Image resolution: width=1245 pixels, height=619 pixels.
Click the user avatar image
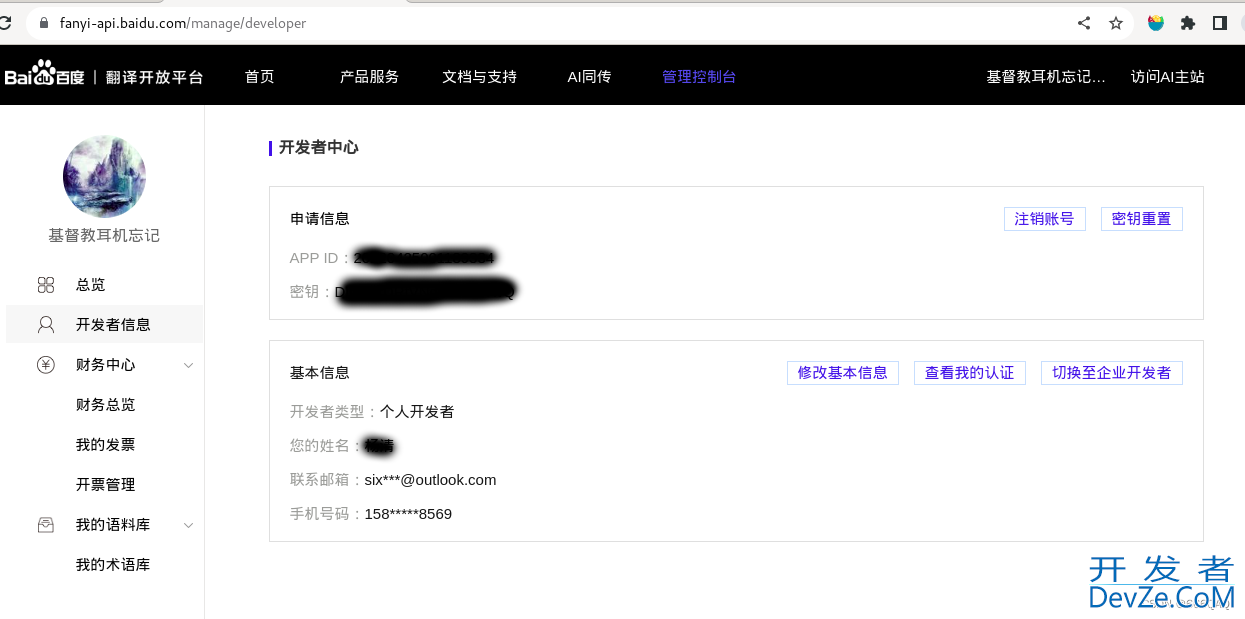click(104, 177)
